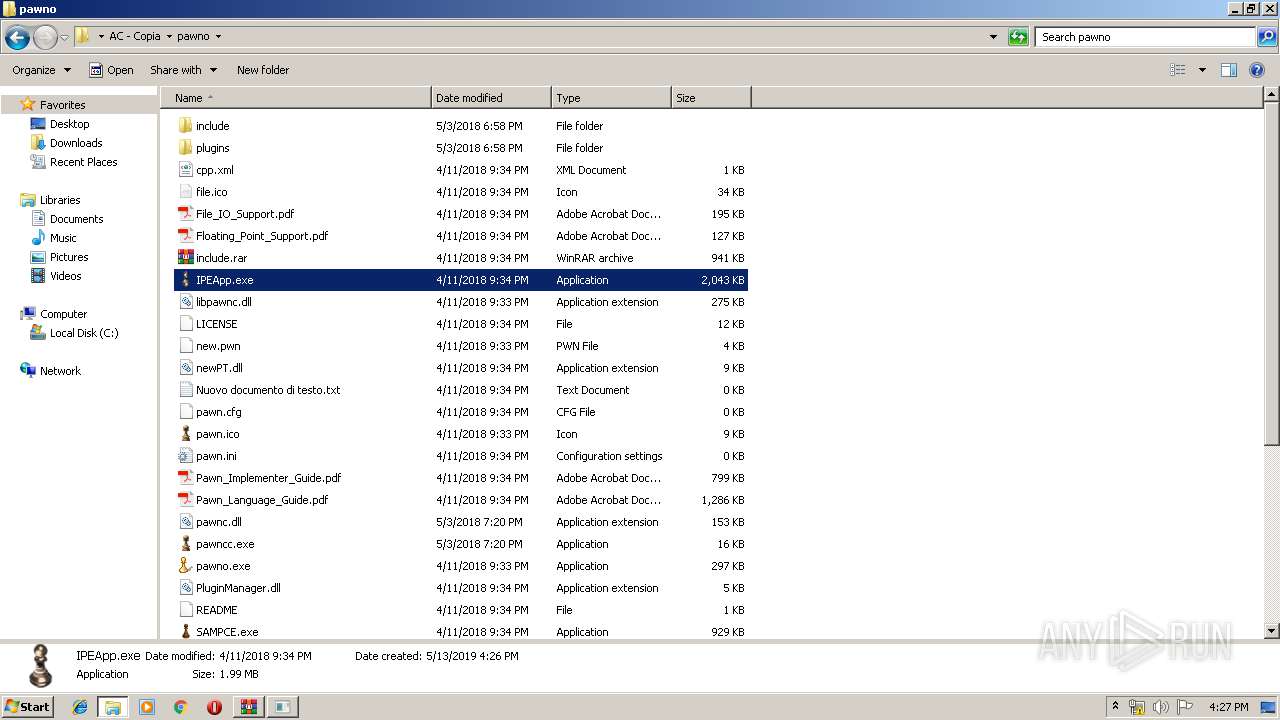Click the cpp.xml file icon
This screenshot has width=1280, height=720.
coord(185,170)
